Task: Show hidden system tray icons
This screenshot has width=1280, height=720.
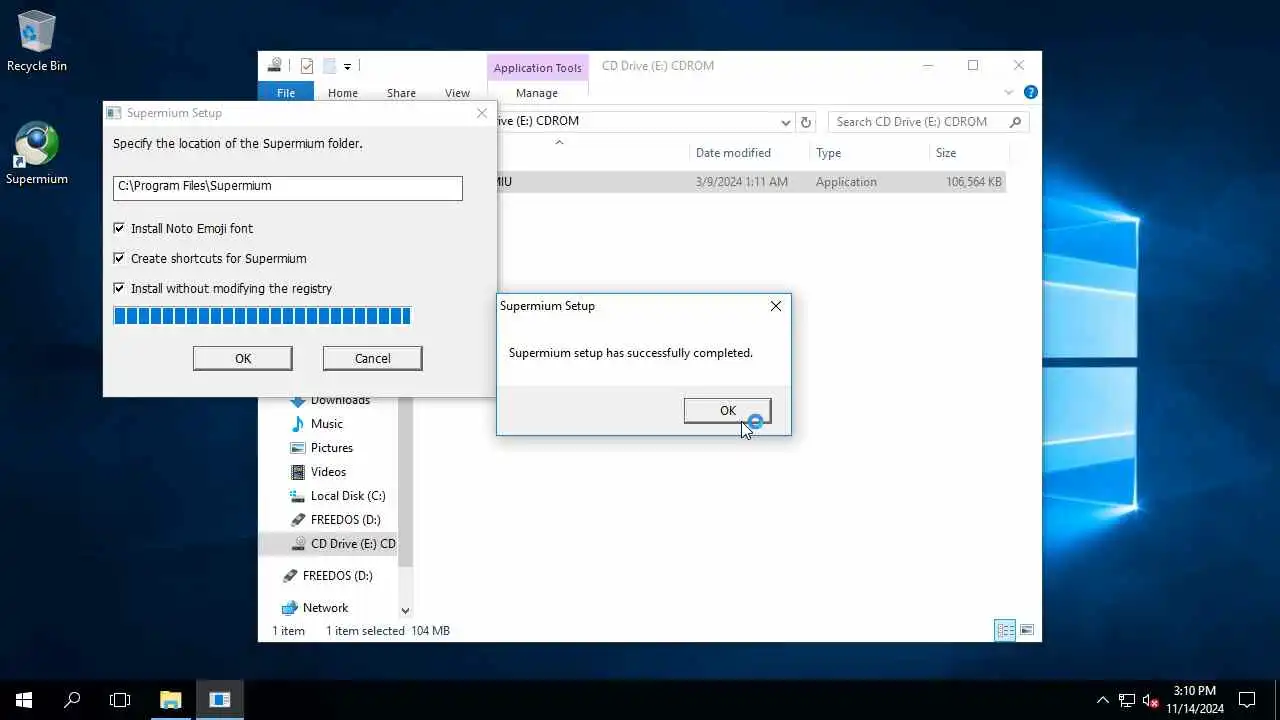Action: pos(1103,700)
